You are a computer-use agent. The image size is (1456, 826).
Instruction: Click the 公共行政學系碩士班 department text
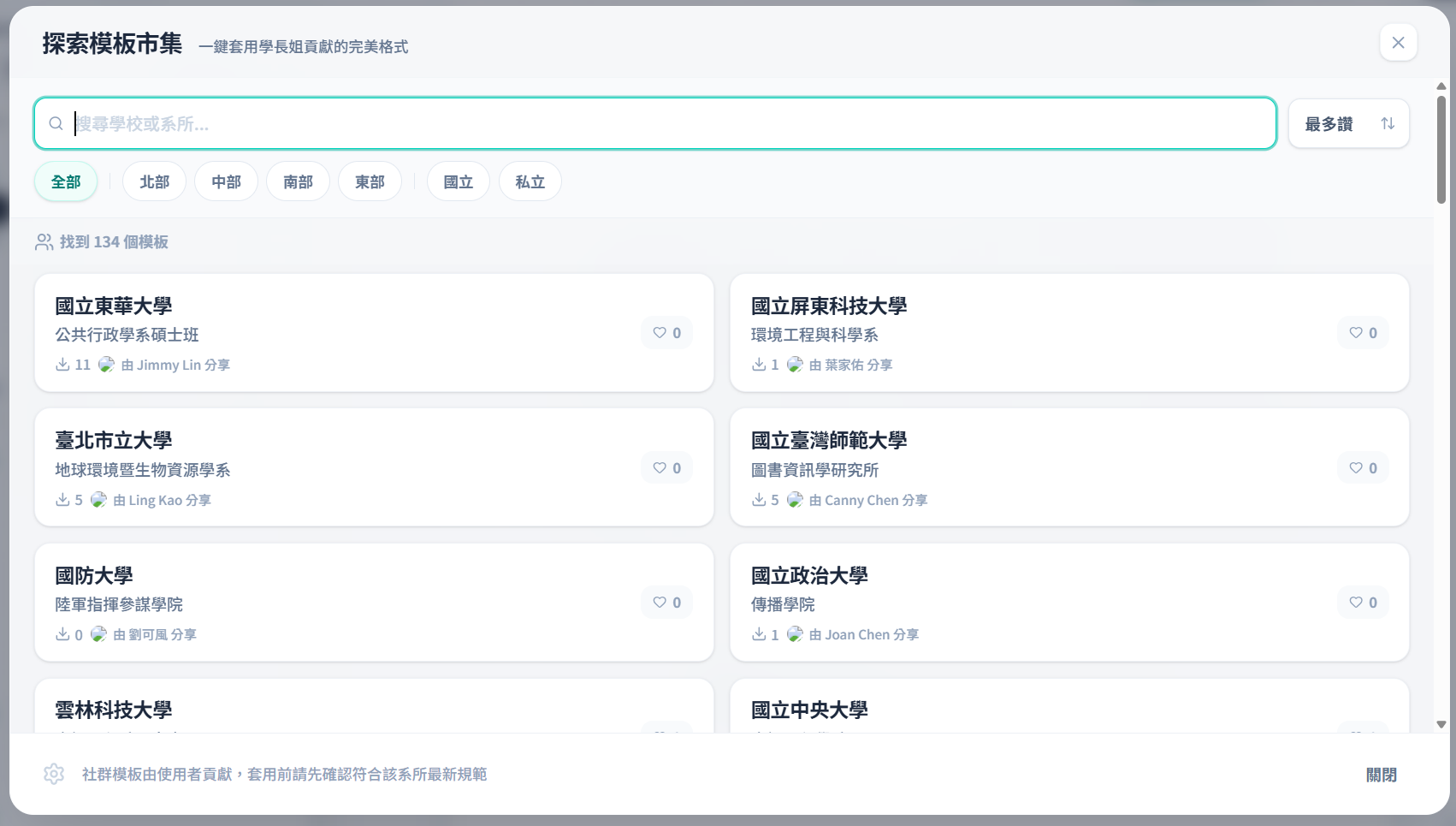pos(127,335)
